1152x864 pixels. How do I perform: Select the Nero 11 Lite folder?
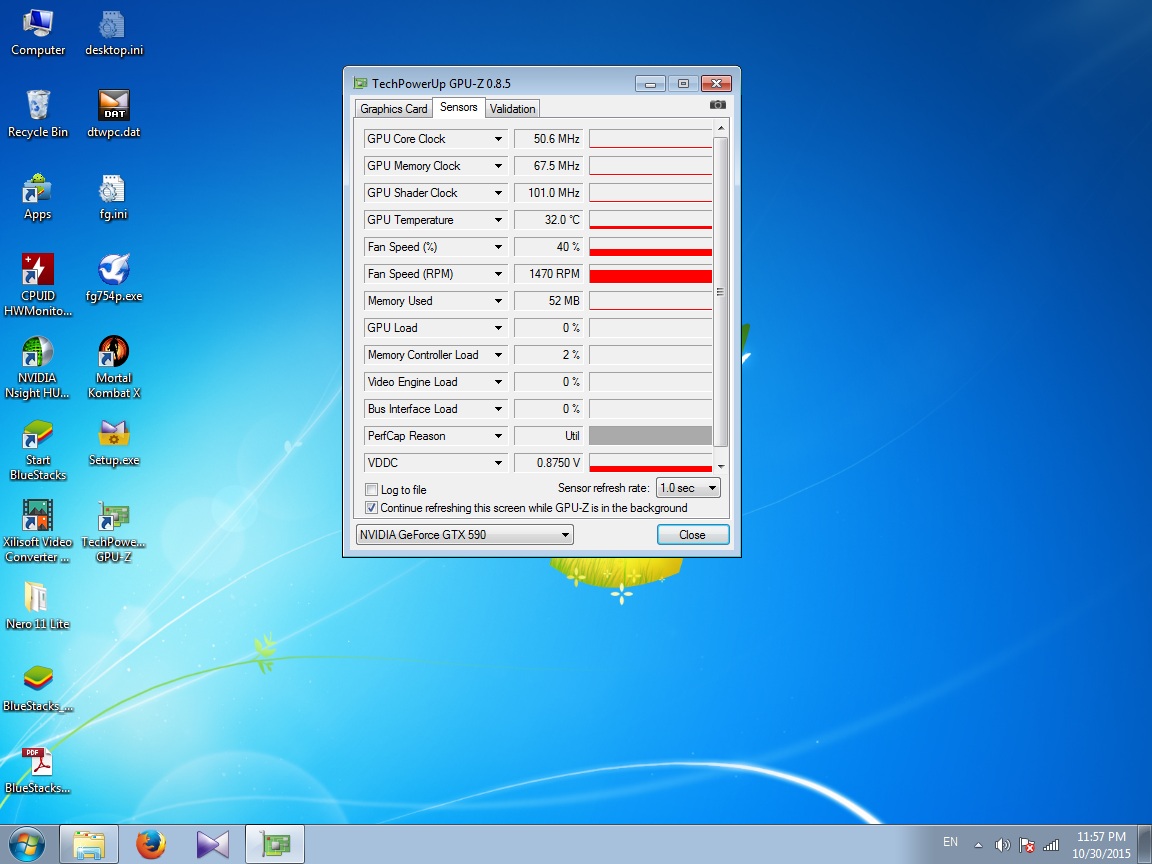37,606
